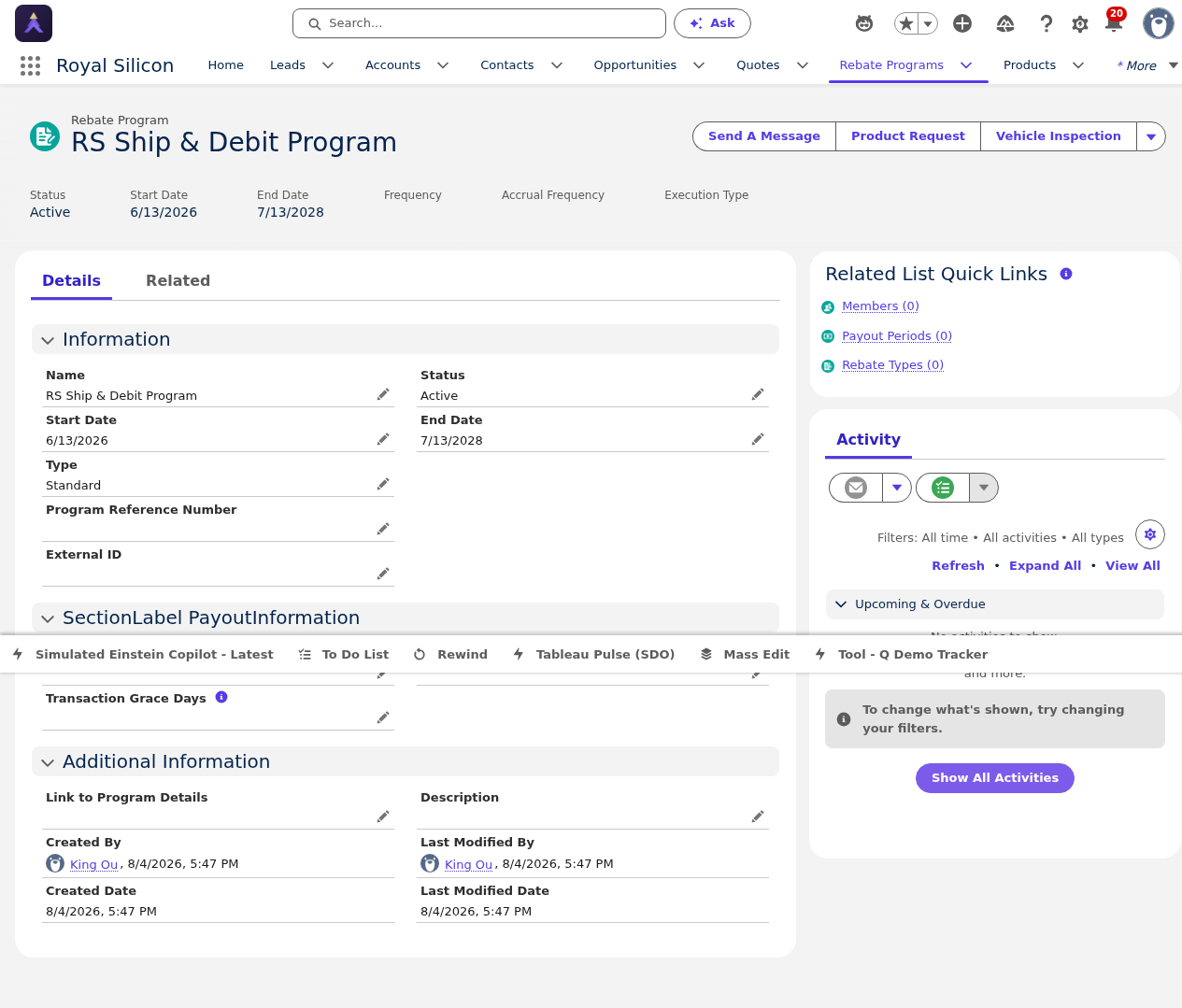Open the favorites list dropdown arrow
This screenshot has height=1008, width=1182.
(x=928, y=23)
